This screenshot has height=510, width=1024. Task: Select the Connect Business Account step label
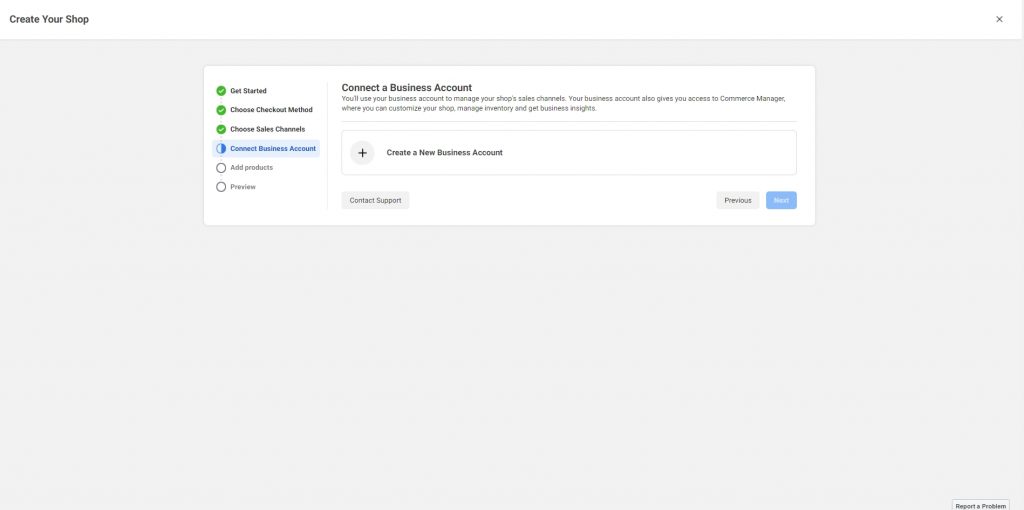pyautogui.click(x=273, y=148)
